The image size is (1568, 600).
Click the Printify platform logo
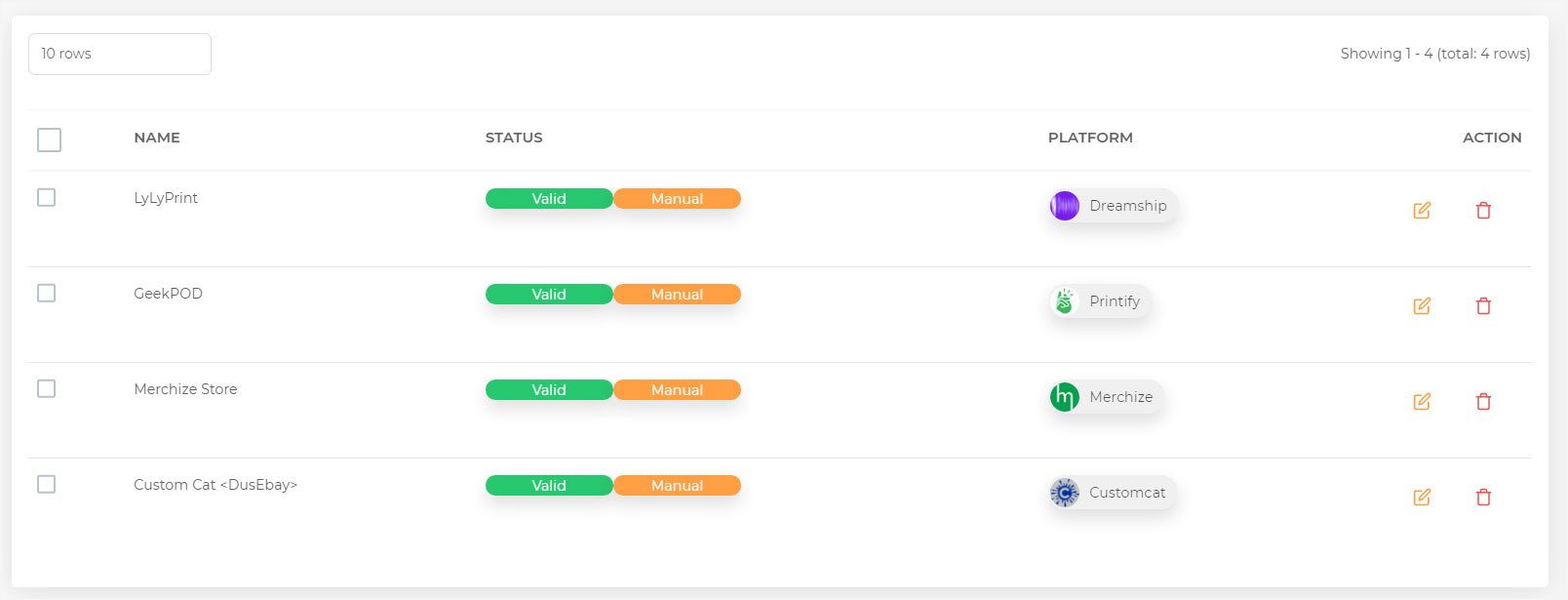(1065, 301)
